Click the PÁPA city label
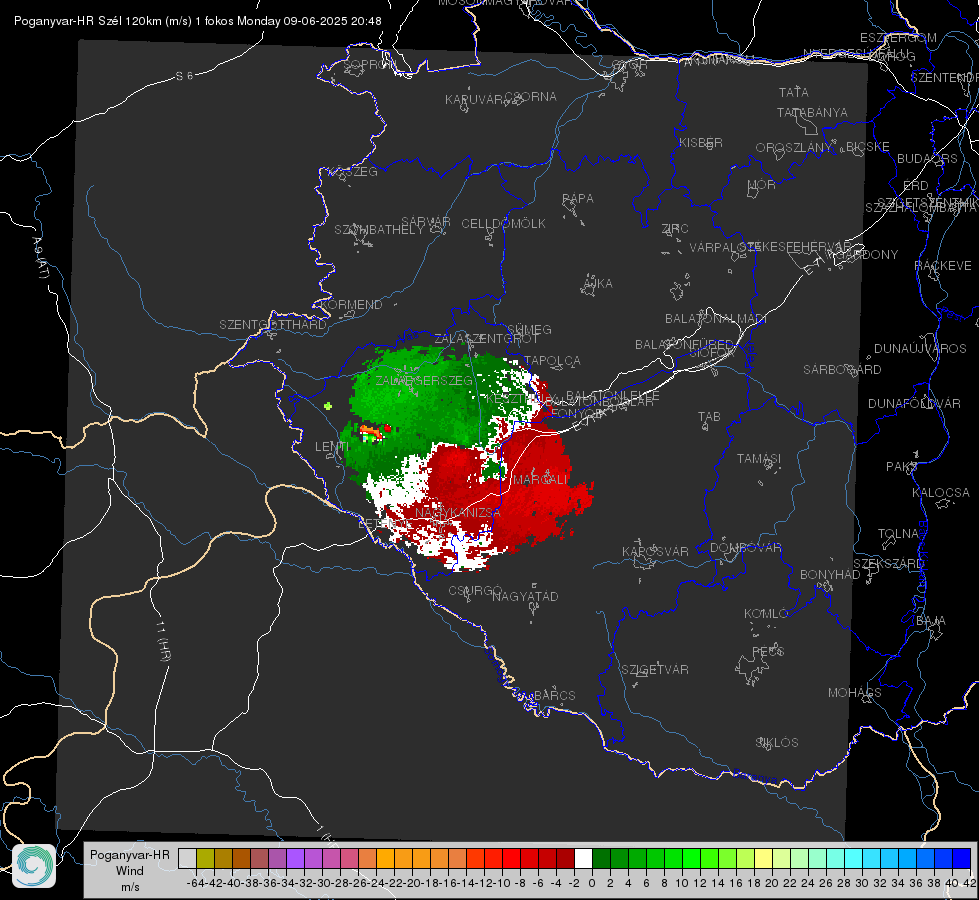This screenshot has height=900, width=979. (x=578, y=198)
